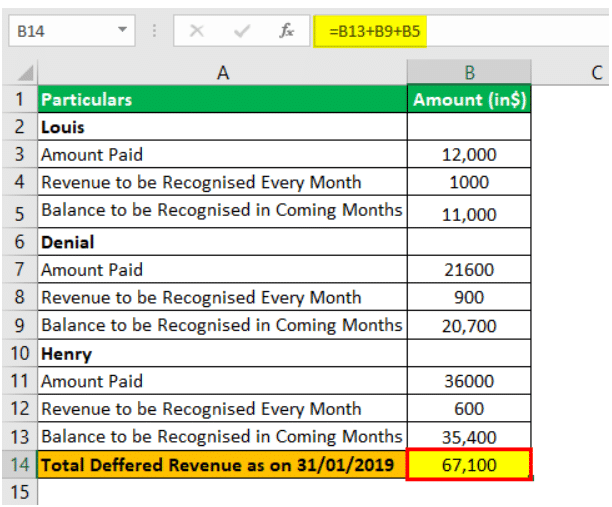Viewport: 612px width, 507px height.
Task: Select 'Revenue to be Recognised Every Month' row 4
Action: [x=222, y=182]
